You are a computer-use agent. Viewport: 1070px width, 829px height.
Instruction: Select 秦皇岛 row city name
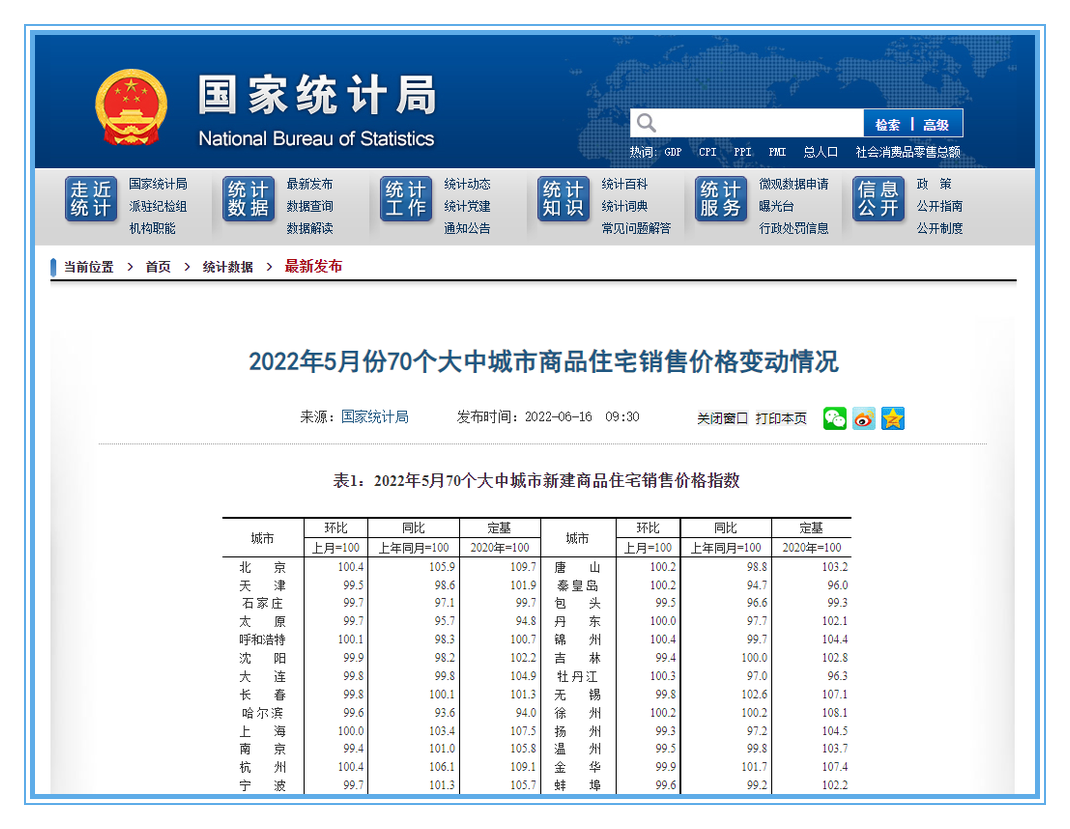coord(577,585)
